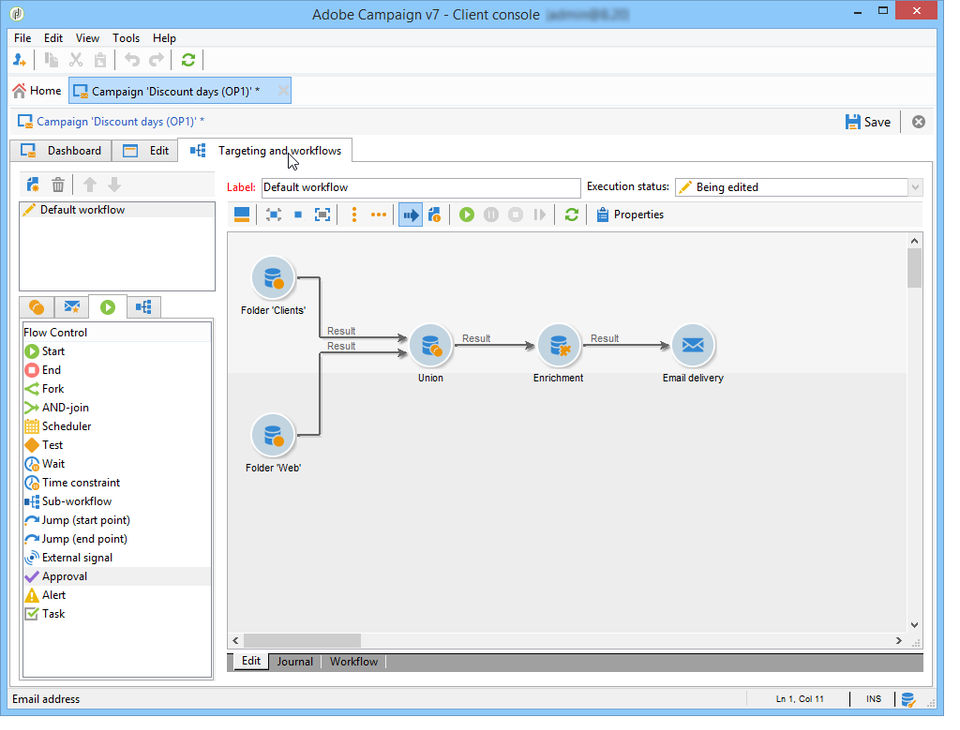Toggle the highlighted arrow display icon

[410, 215]
